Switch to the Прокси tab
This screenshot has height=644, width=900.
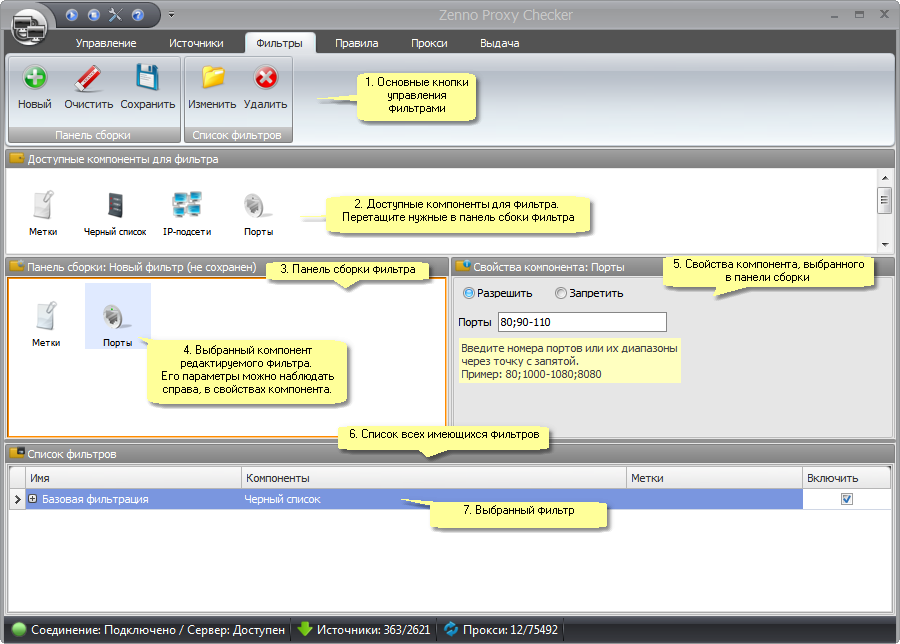click(429, 43)
